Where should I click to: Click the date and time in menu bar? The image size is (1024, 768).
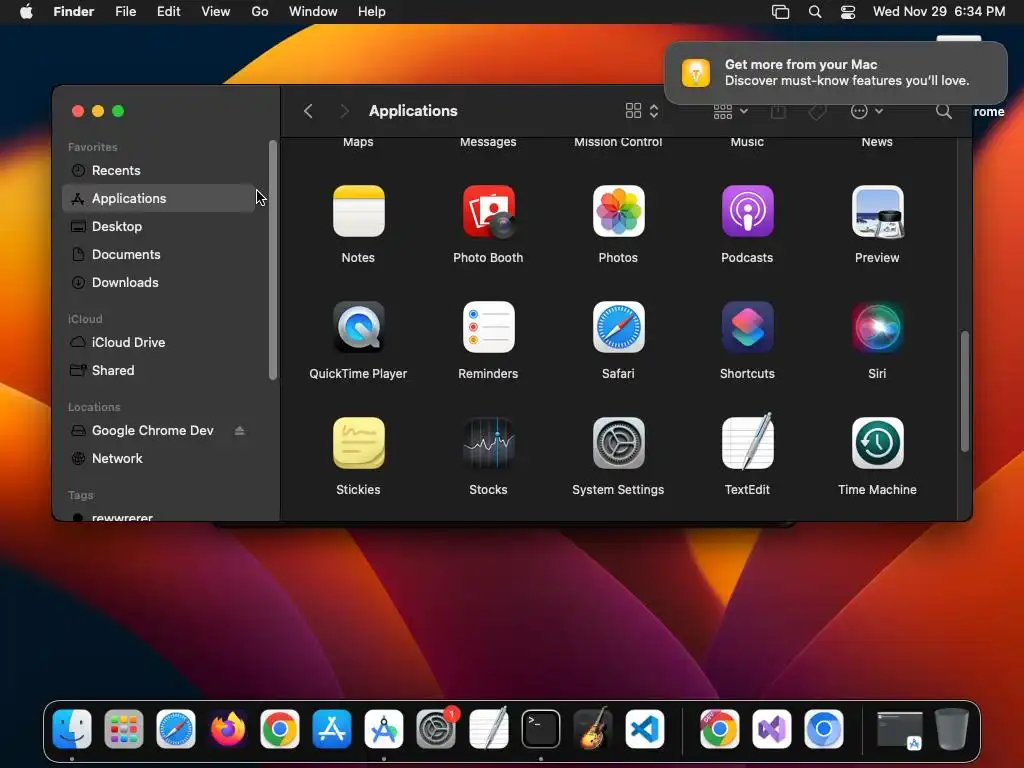point(939,12)
